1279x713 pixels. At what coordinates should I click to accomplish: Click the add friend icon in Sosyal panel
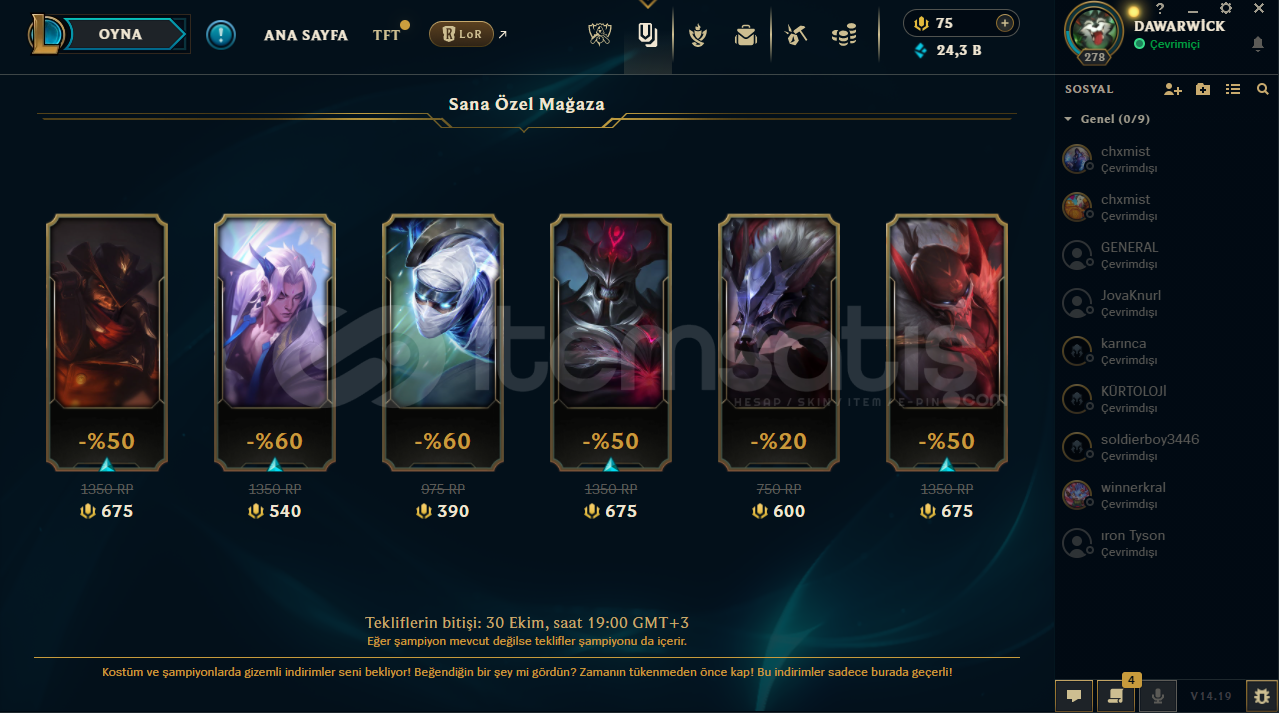click(x=1173, y=89)
